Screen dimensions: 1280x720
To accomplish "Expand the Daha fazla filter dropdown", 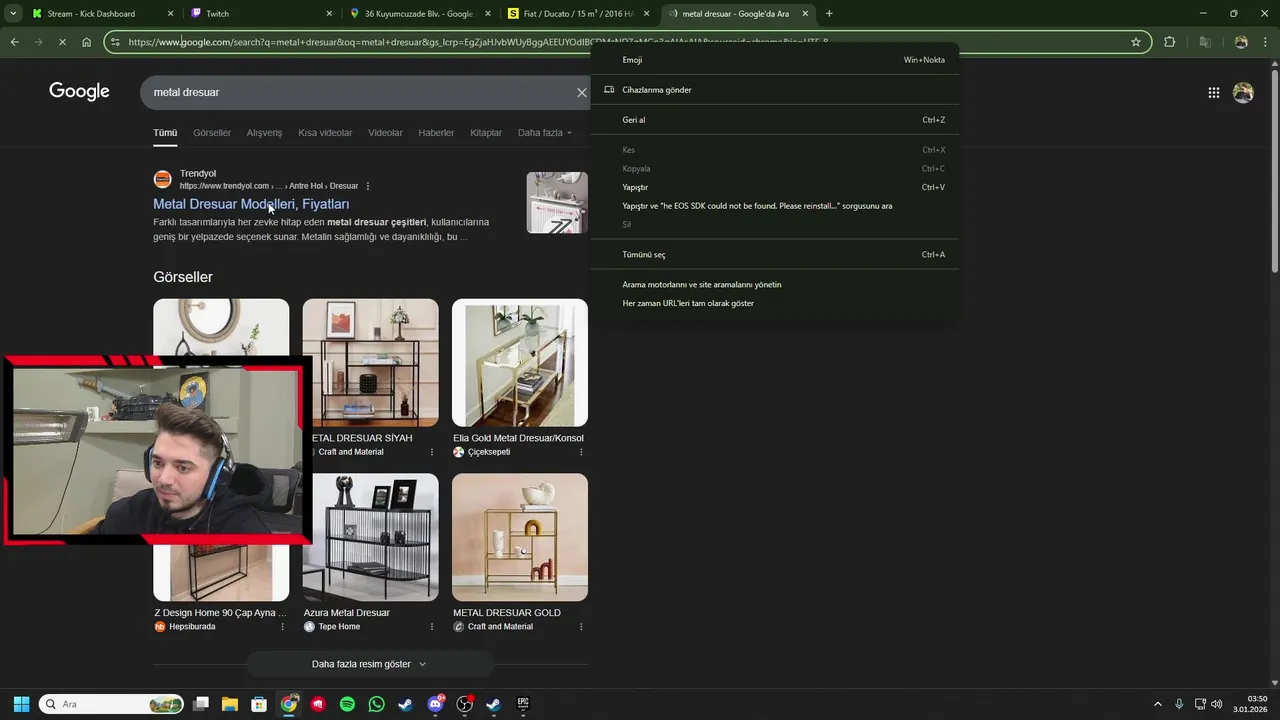I will tap(545, 132).
